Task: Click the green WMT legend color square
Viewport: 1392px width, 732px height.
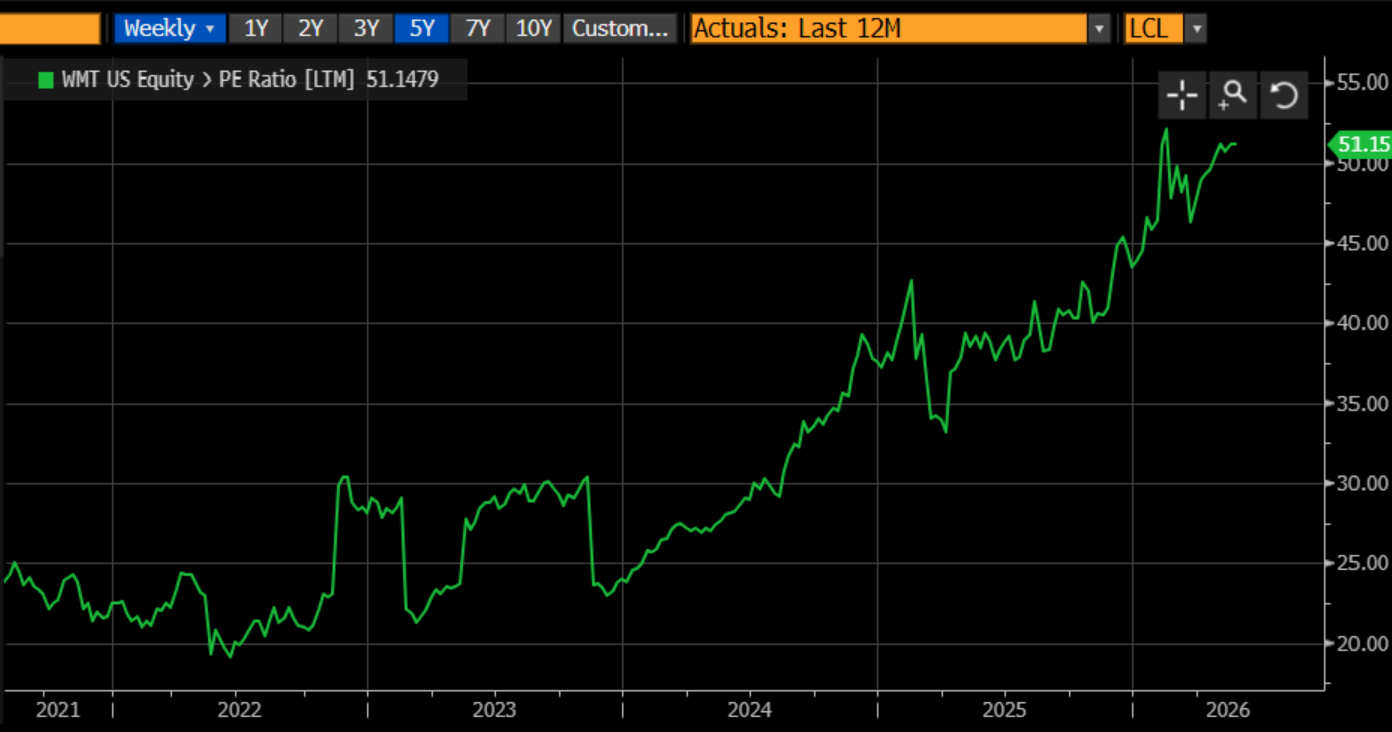Action: tap(45, 80)
